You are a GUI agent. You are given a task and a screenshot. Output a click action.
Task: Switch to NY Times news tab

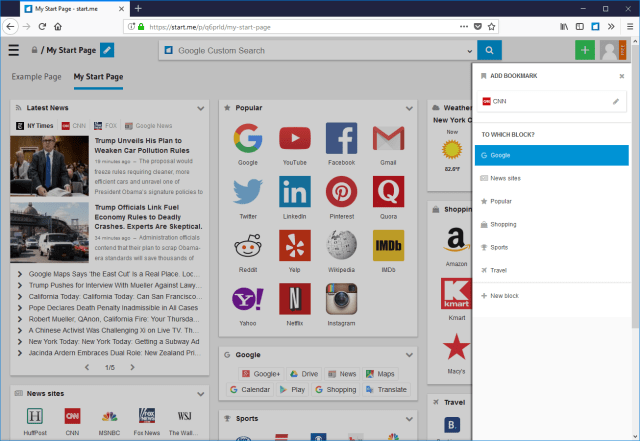[35, 126]
